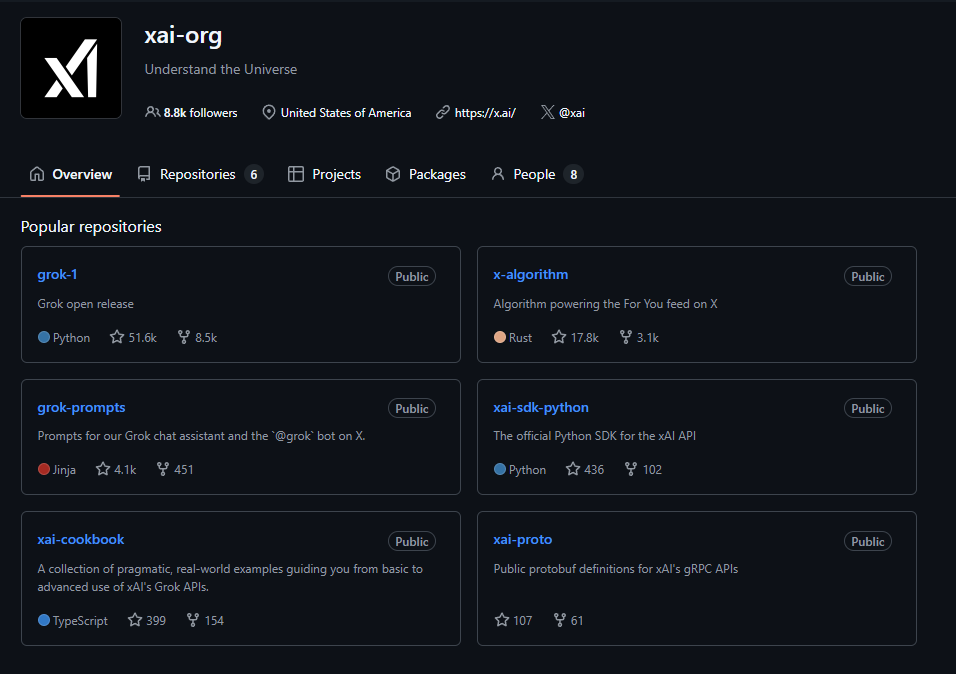
Task: Click the Packages cube icon
Action: pyautogui.click(x=393, y=174)
